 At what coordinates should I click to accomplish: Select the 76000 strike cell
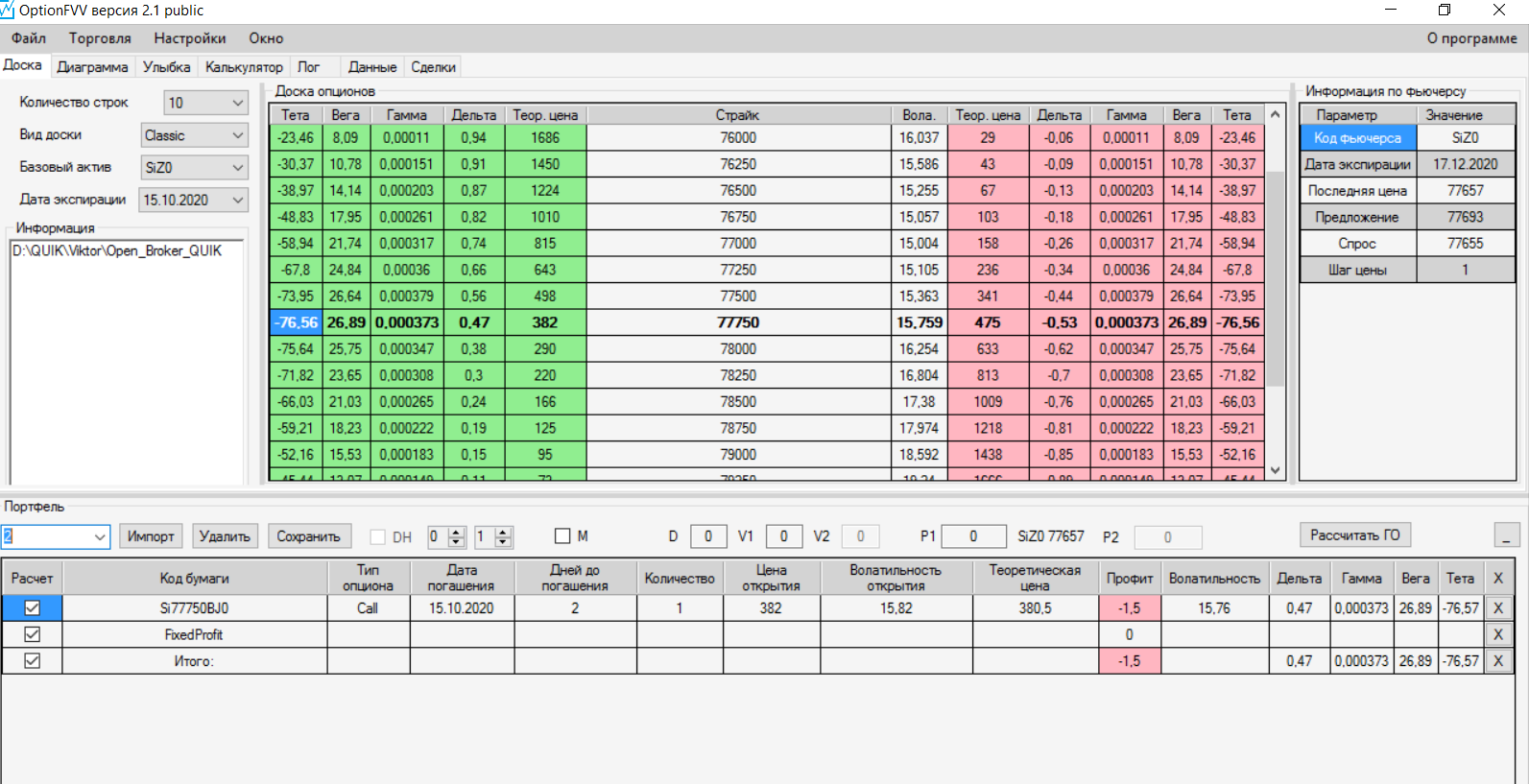pos(738,138)
